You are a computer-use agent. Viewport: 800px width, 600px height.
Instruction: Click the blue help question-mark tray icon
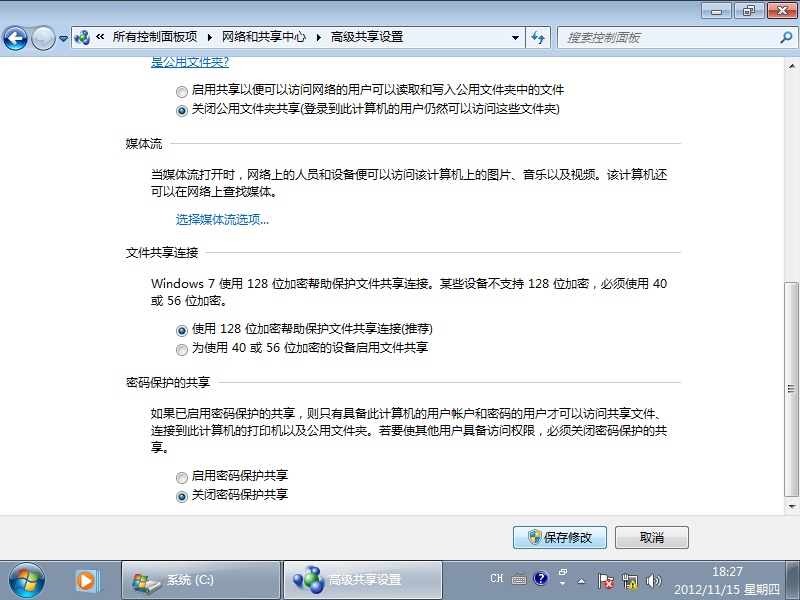pyautogui.click(x=540, y=579)
